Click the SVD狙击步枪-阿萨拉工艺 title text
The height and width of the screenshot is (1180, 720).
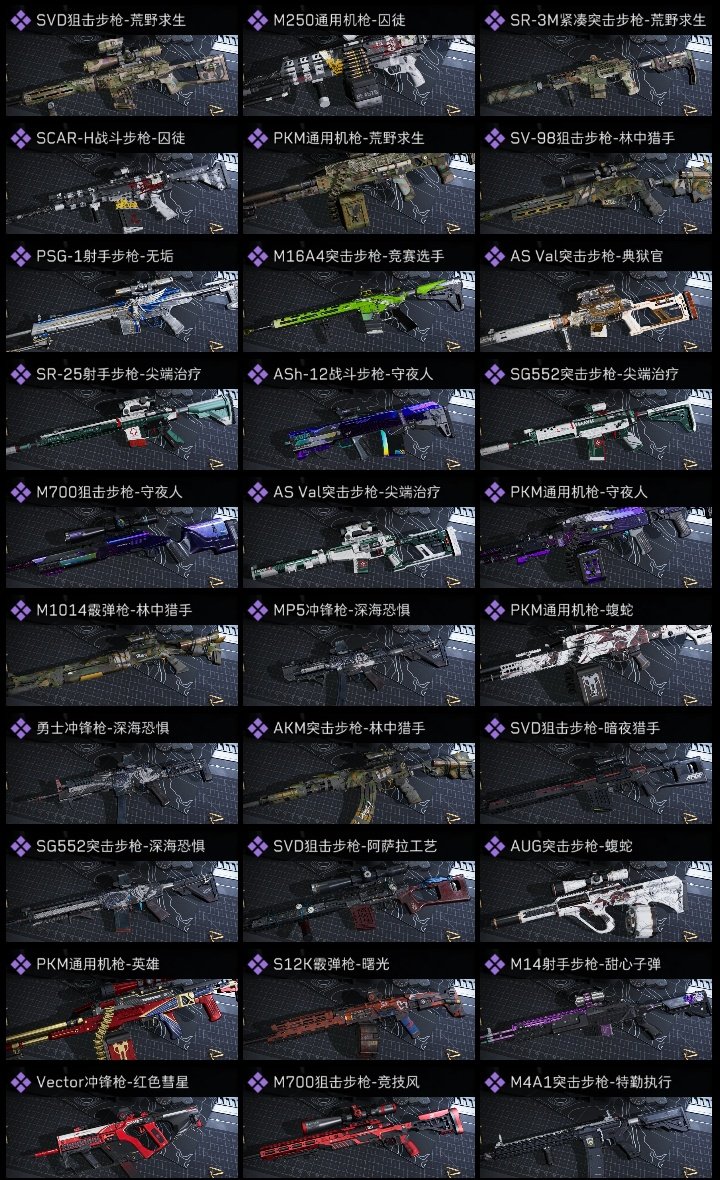354,846
